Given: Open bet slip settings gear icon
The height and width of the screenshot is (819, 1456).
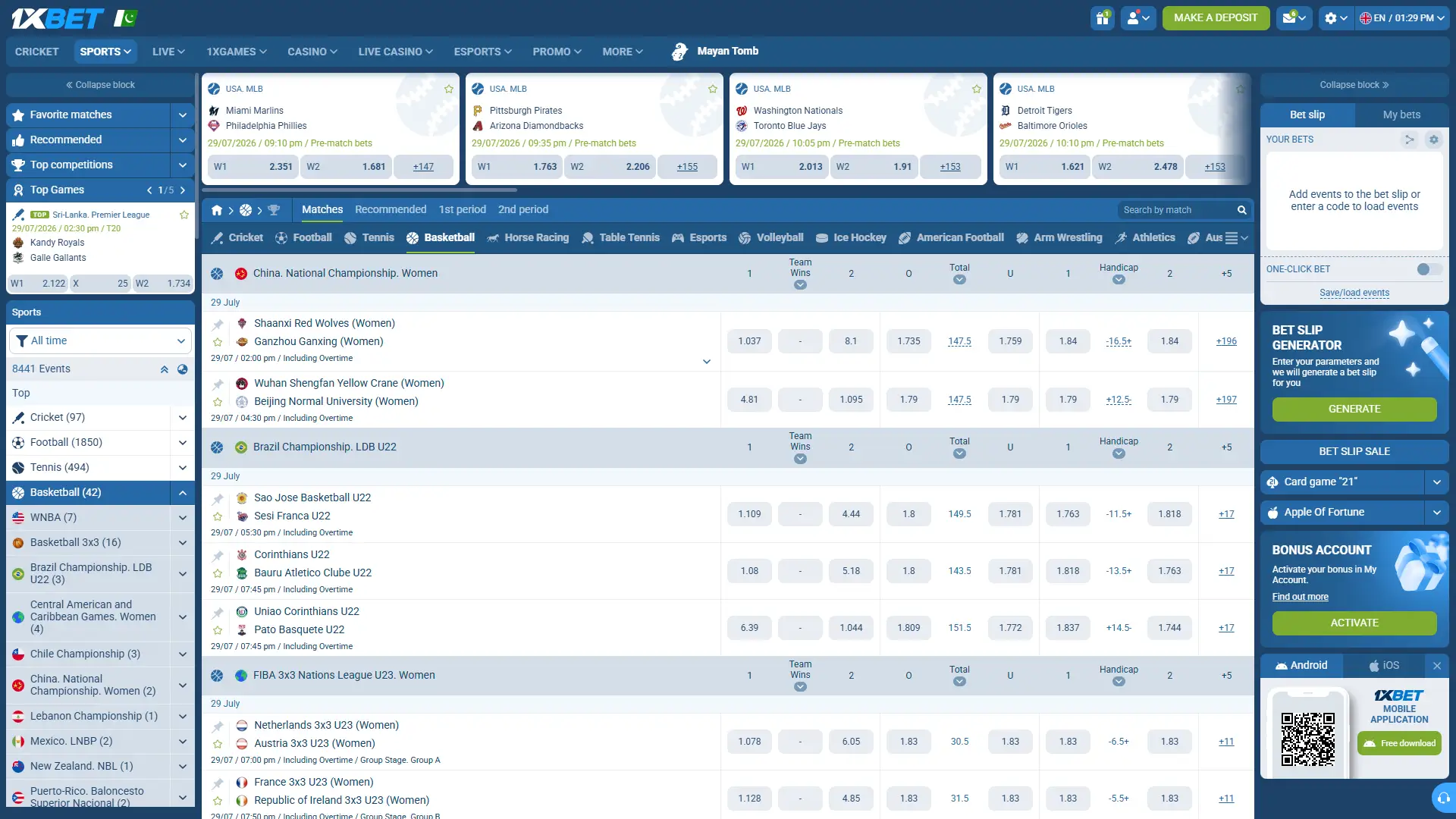Looking at the screenshot, I should (1433, 140).
